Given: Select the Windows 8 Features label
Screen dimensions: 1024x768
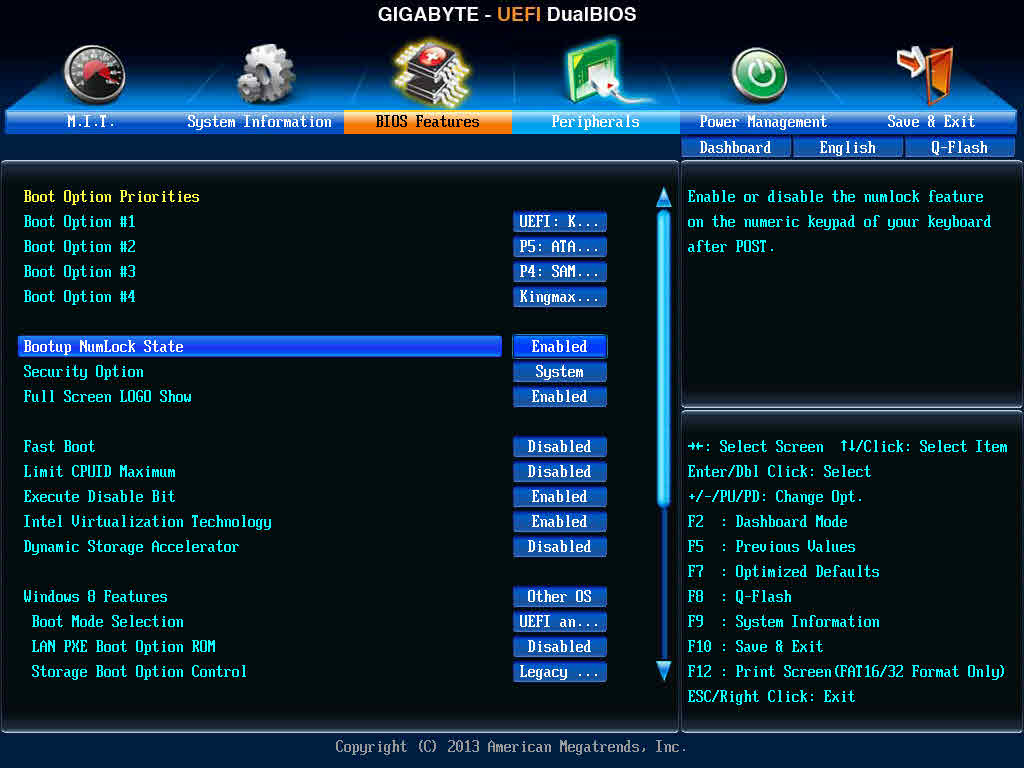Looking at the screenshot, I should point(95,596).
